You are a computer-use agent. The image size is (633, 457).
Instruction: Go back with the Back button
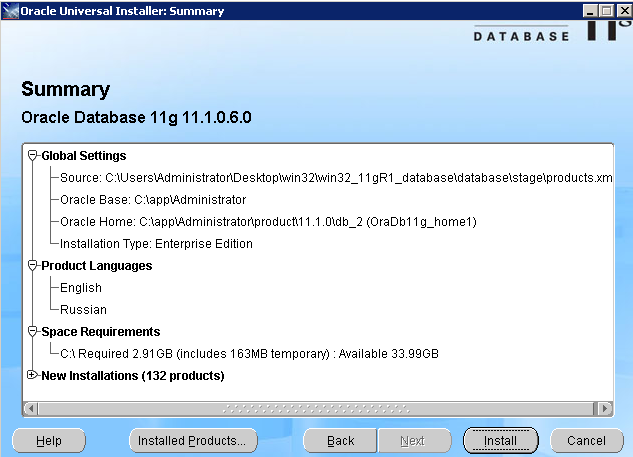340,440
